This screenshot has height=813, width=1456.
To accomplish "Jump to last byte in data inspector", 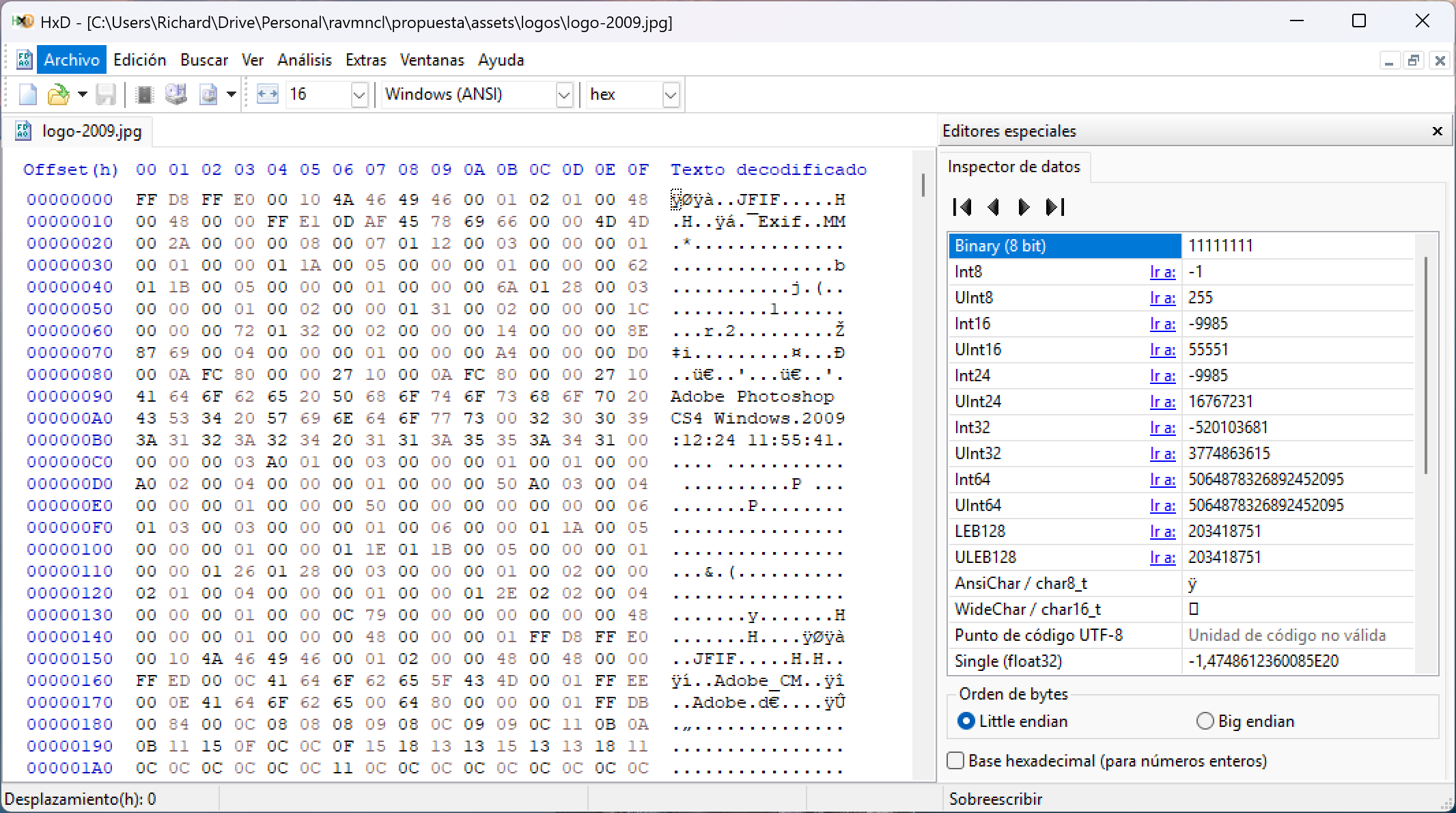I will [x=1055, y=207].
